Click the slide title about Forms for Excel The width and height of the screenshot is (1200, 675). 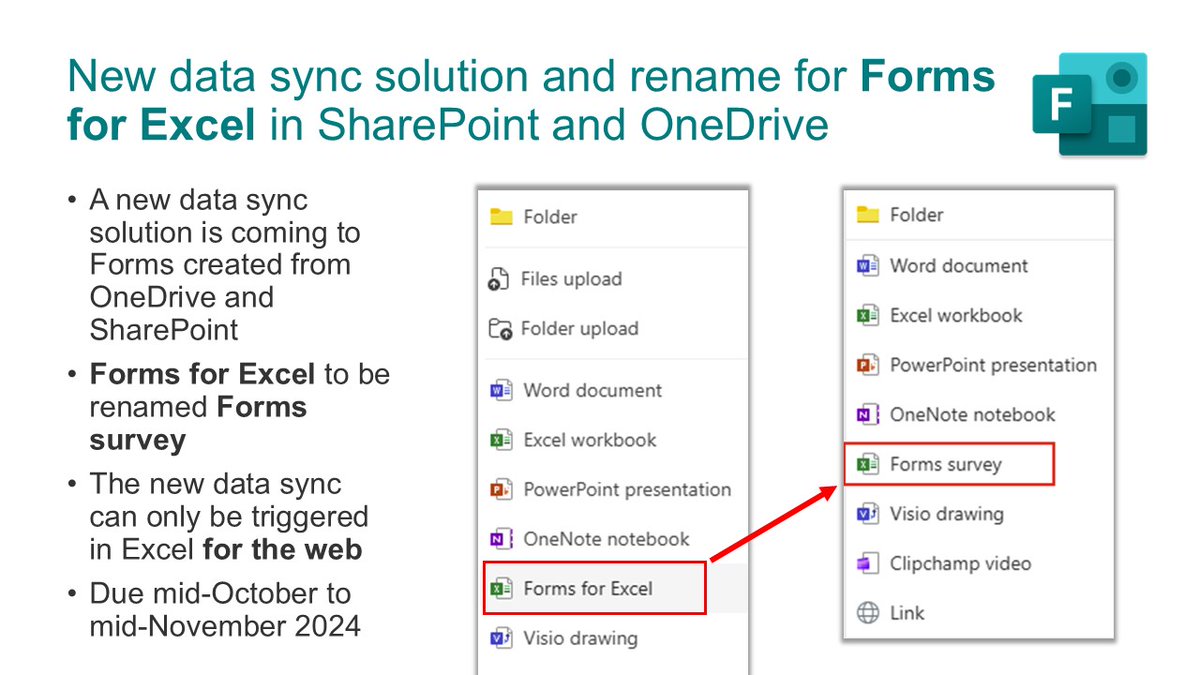[532, 100]
